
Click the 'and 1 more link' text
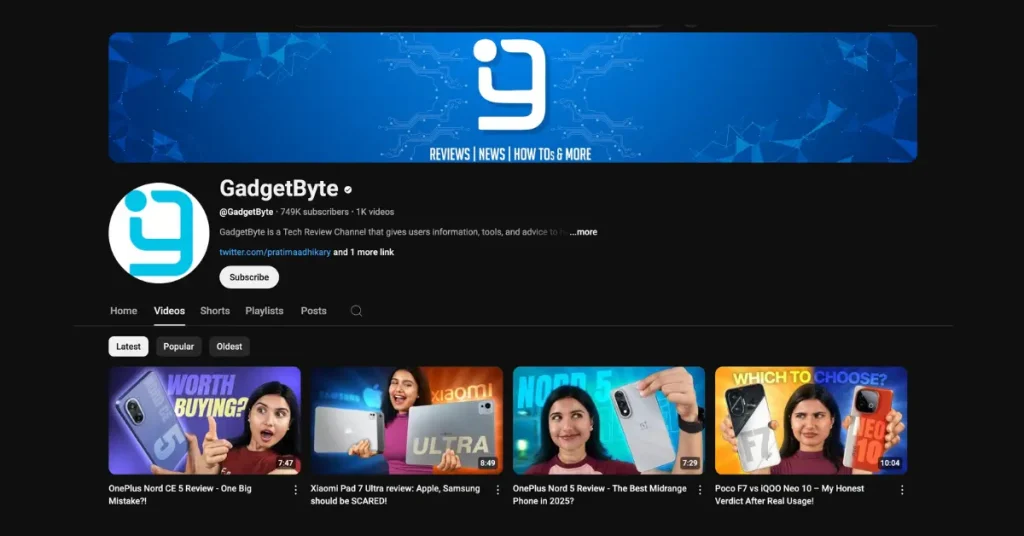[364, 252]
